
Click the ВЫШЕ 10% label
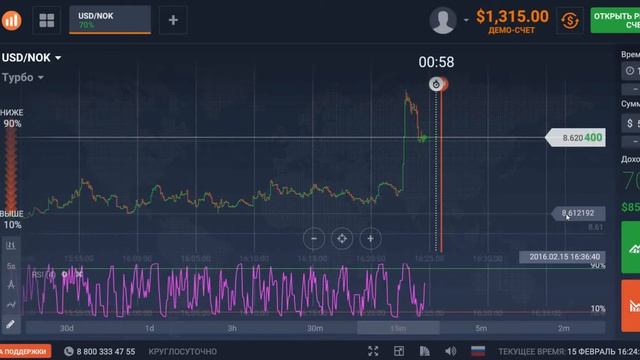pyautogui.click(x=12, y=219)
